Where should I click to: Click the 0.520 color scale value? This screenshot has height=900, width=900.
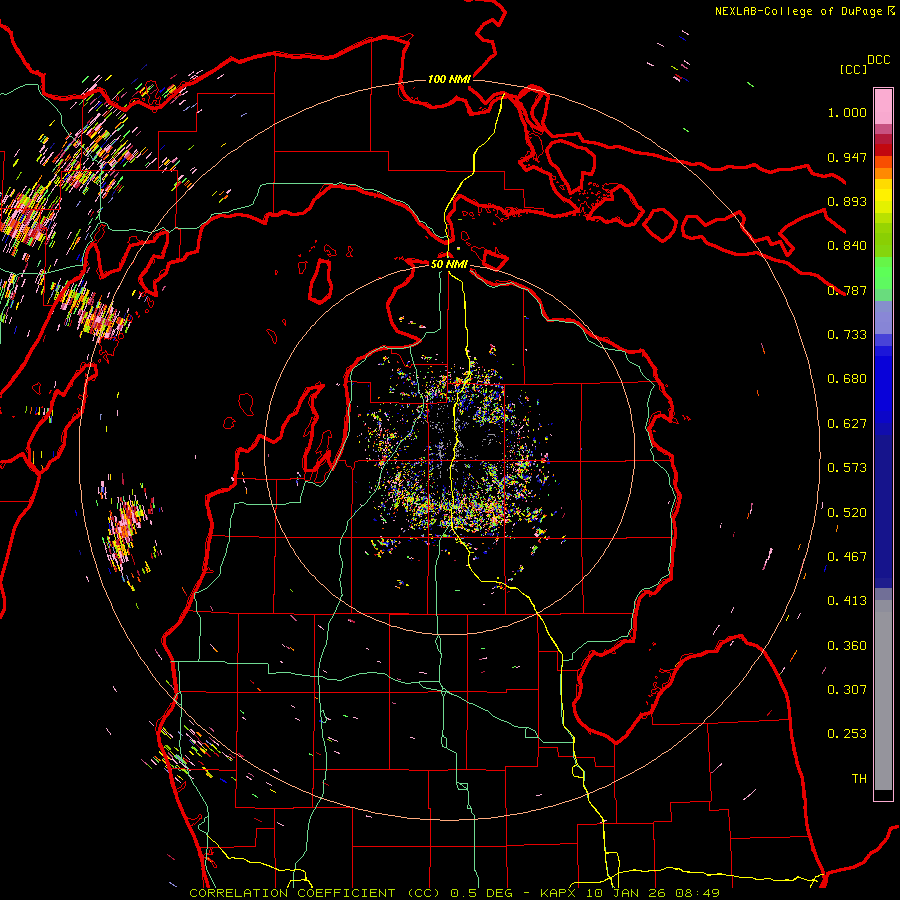[847, 513]
